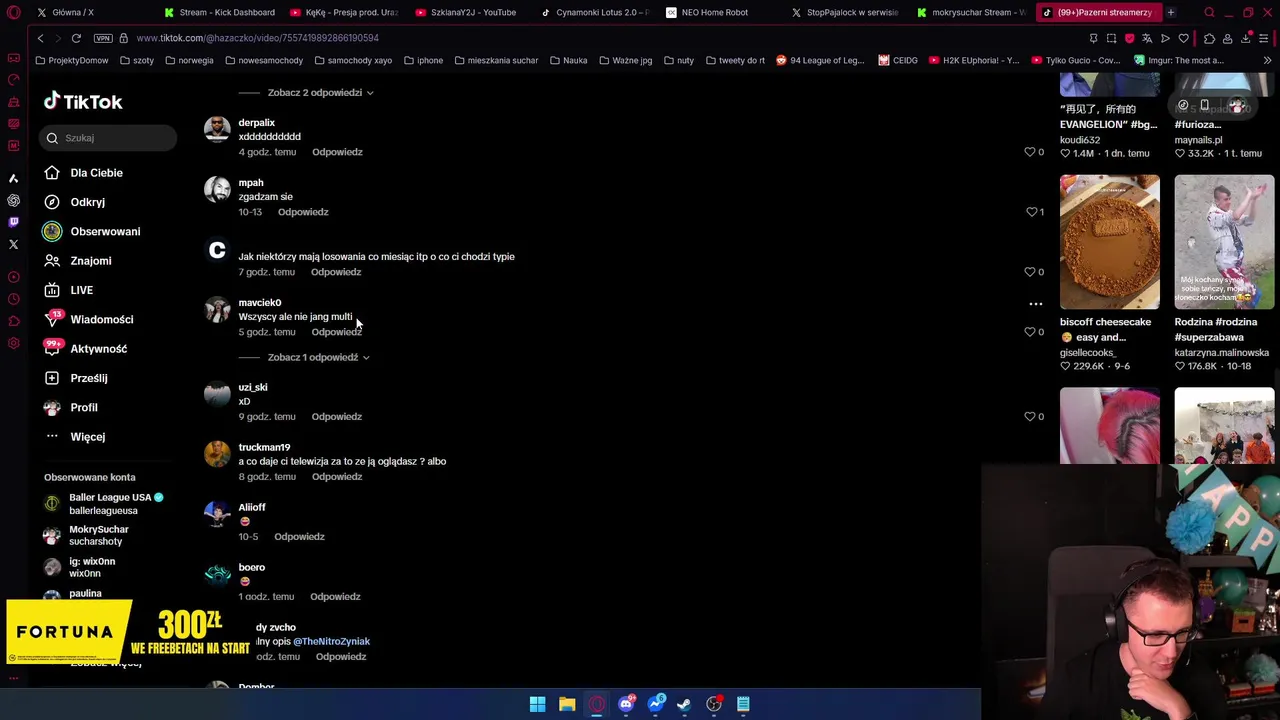Like mpah's comment showing 1 like
Image resolution: width=1280 pixels, height=720 pixels.
pos(1032,212)
